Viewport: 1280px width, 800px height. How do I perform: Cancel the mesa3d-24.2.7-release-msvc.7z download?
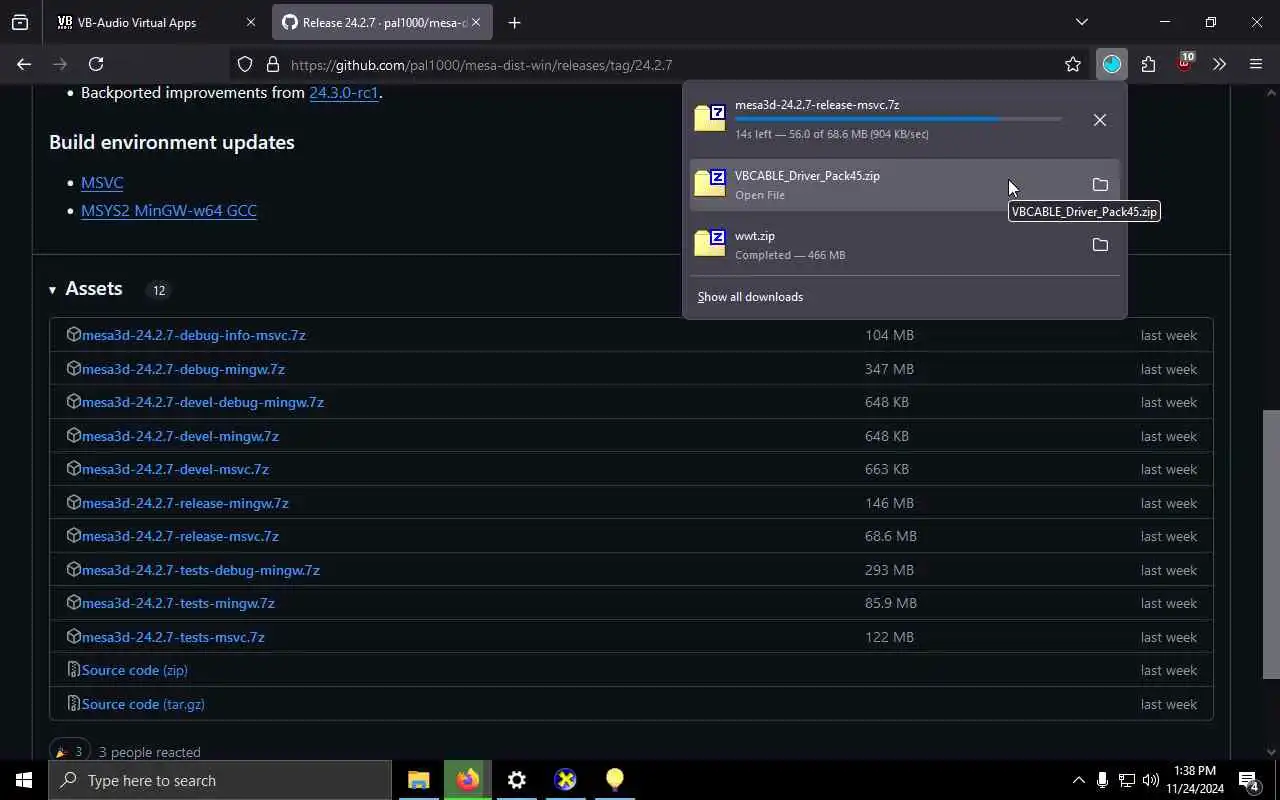1099,120
